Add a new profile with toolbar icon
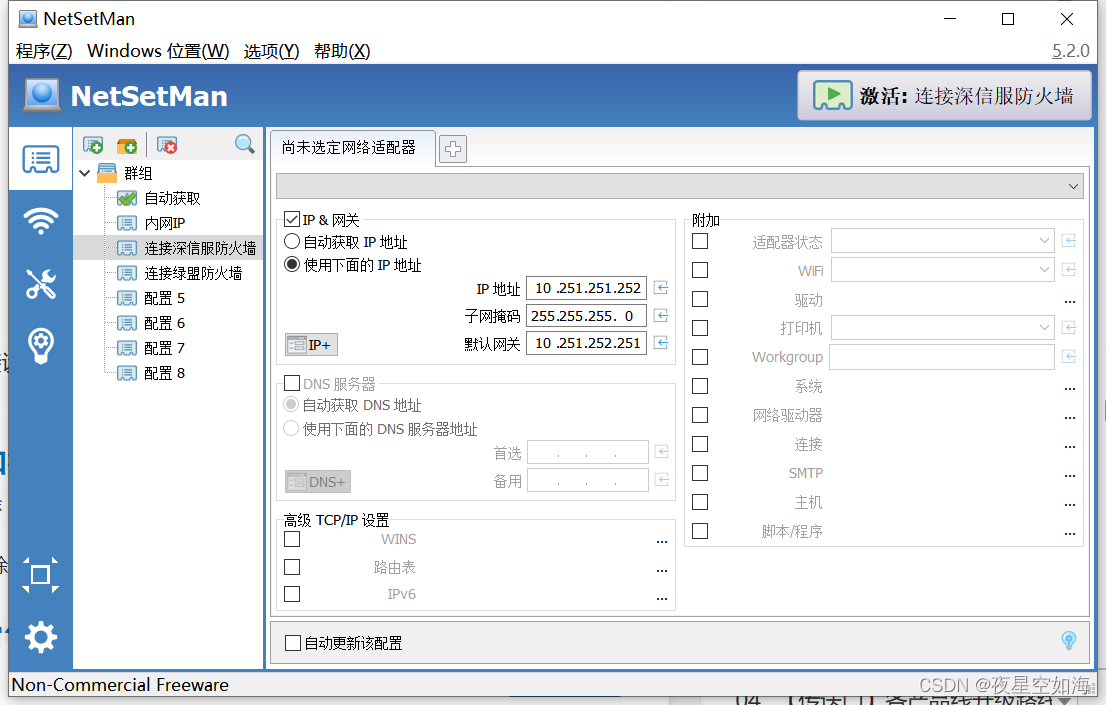 (x=93, y=145)
